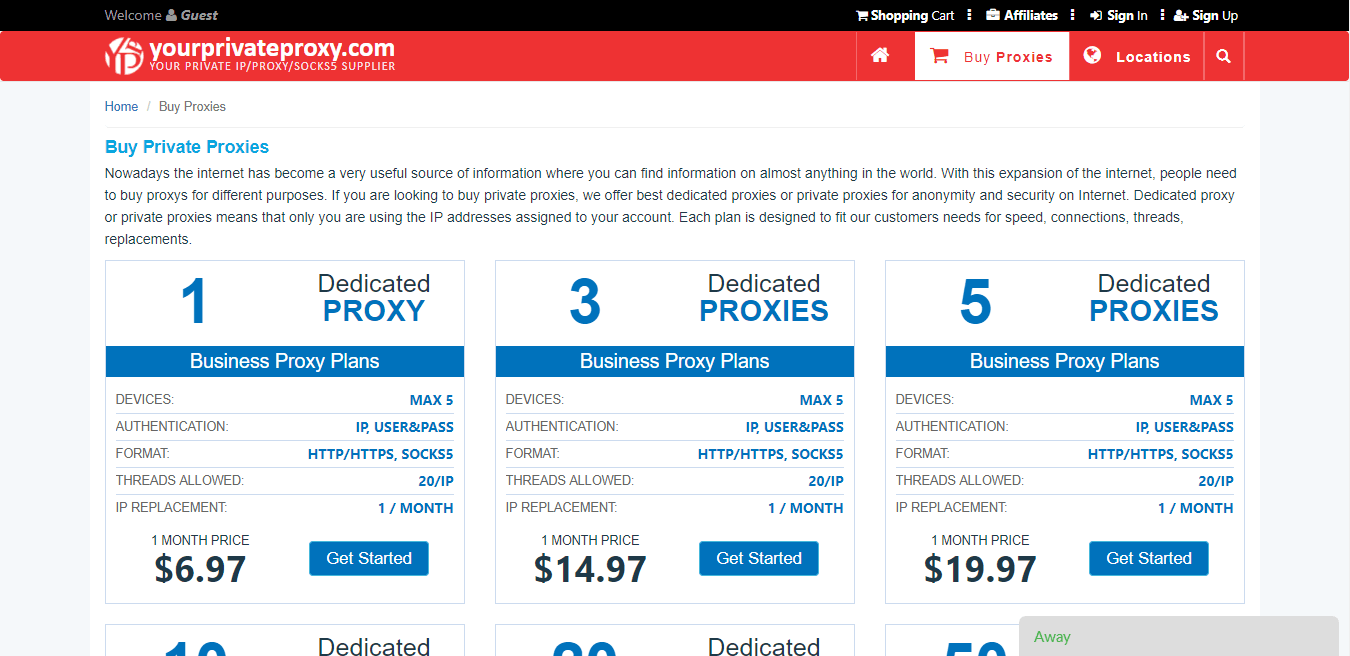Click Business Proxy Plans banner in 5-proxies card
This screenshot has height=656, width=1350.
[1065, 361]
